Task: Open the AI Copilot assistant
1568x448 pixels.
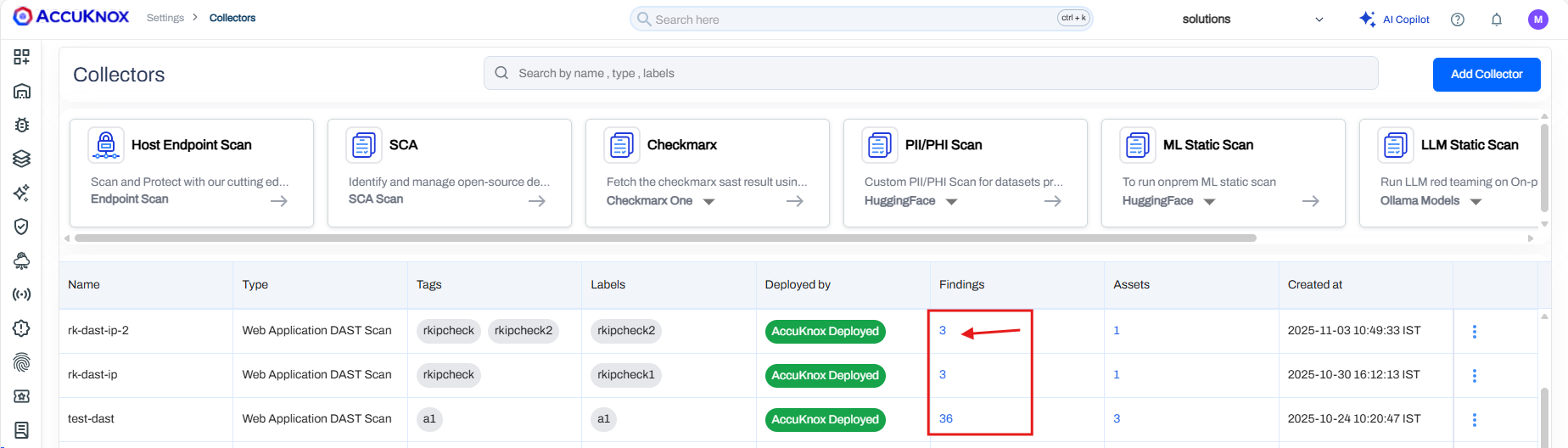Action: [x=1394, y=20]
